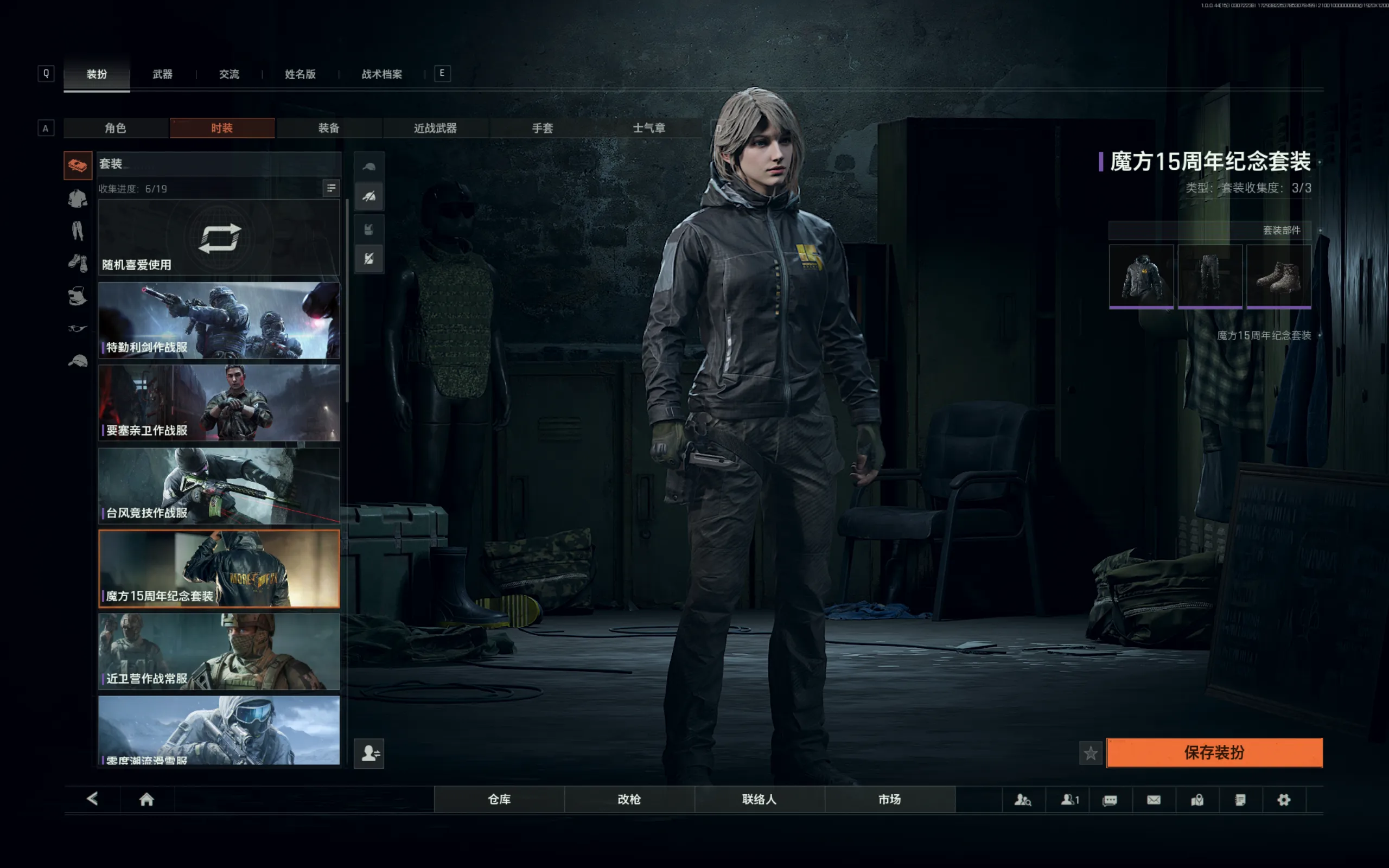Click the character switch icon below the list
Screen dimensions: 1389x868
tap(368, 752)
